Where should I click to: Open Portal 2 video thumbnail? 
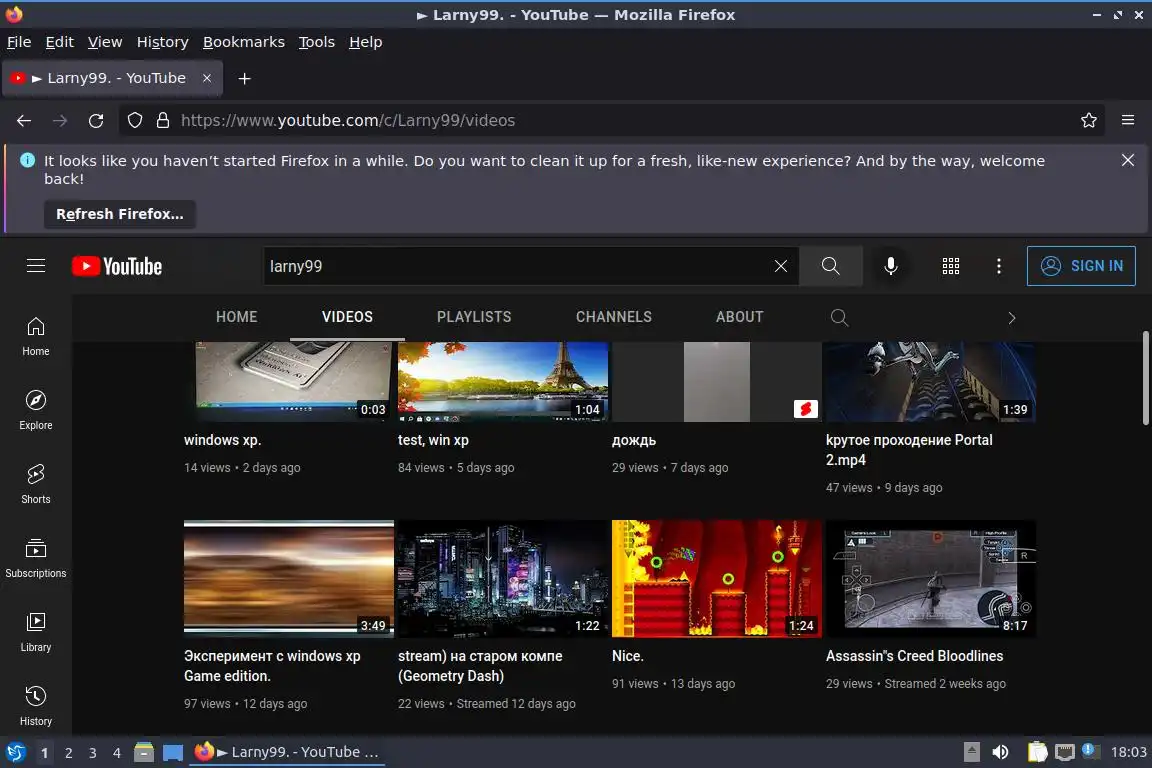click(x=930, y=381)
